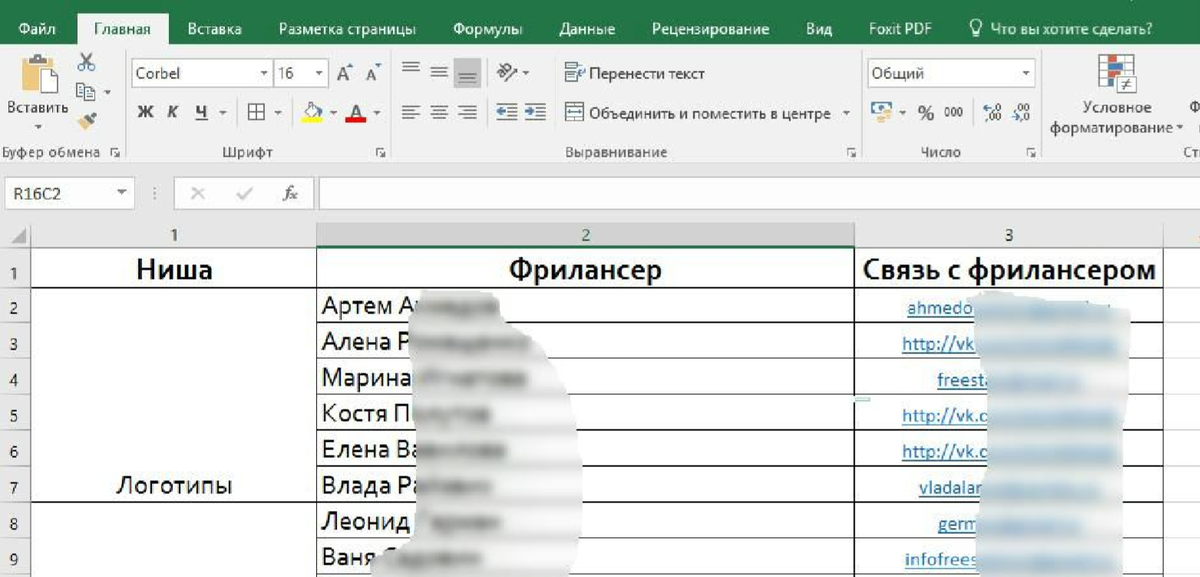The image size is (1200, 577).
Task: Open Выравнивание group dialog launcher
Action: click(x=851, y=153)
